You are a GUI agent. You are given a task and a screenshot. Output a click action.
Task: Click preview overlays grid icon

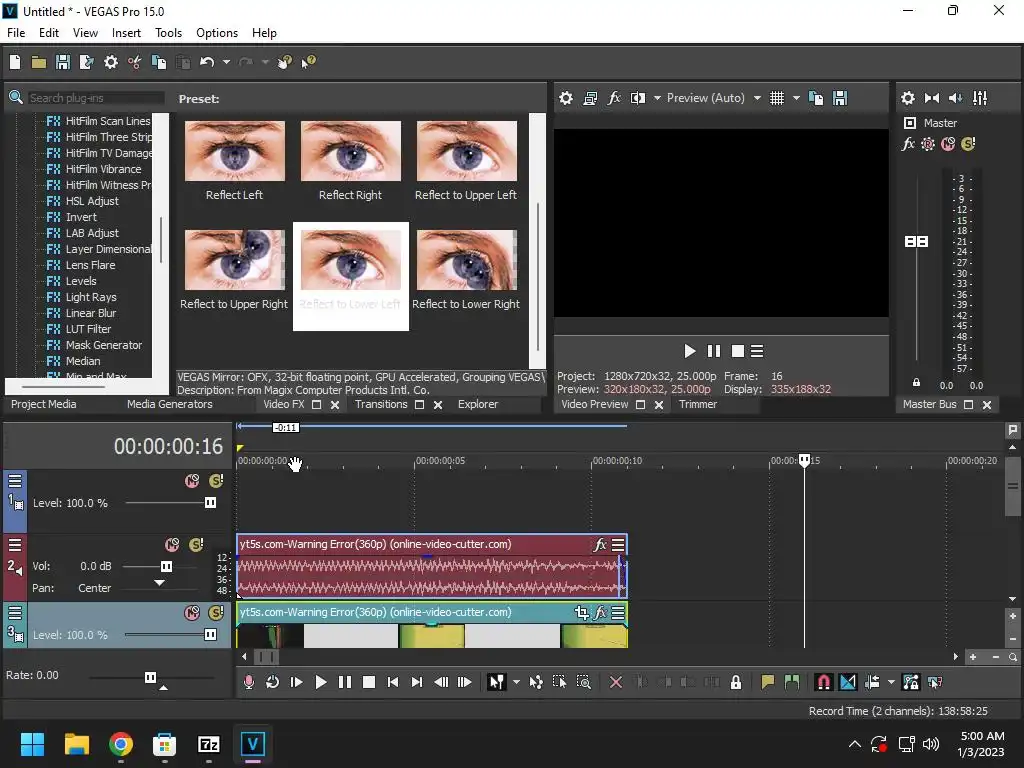coord(776,98)
